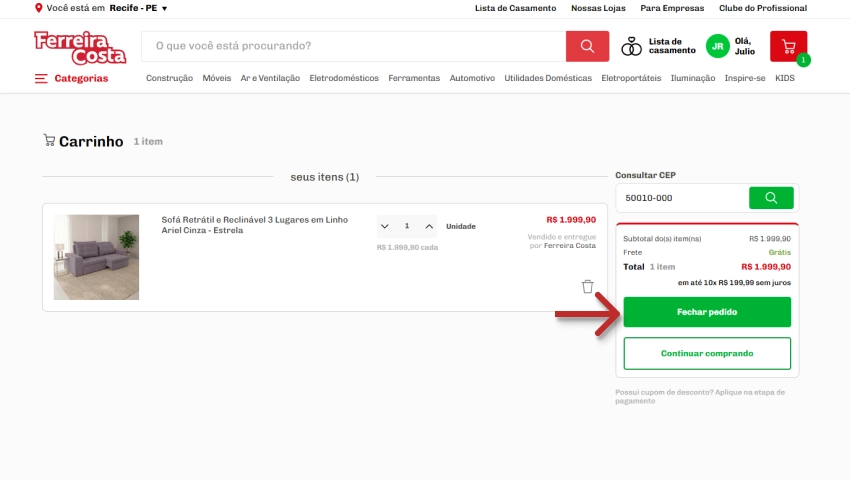This screenshot has height=480, width=850.
Task: Open the JR user avatar
Action: (717, 46)
